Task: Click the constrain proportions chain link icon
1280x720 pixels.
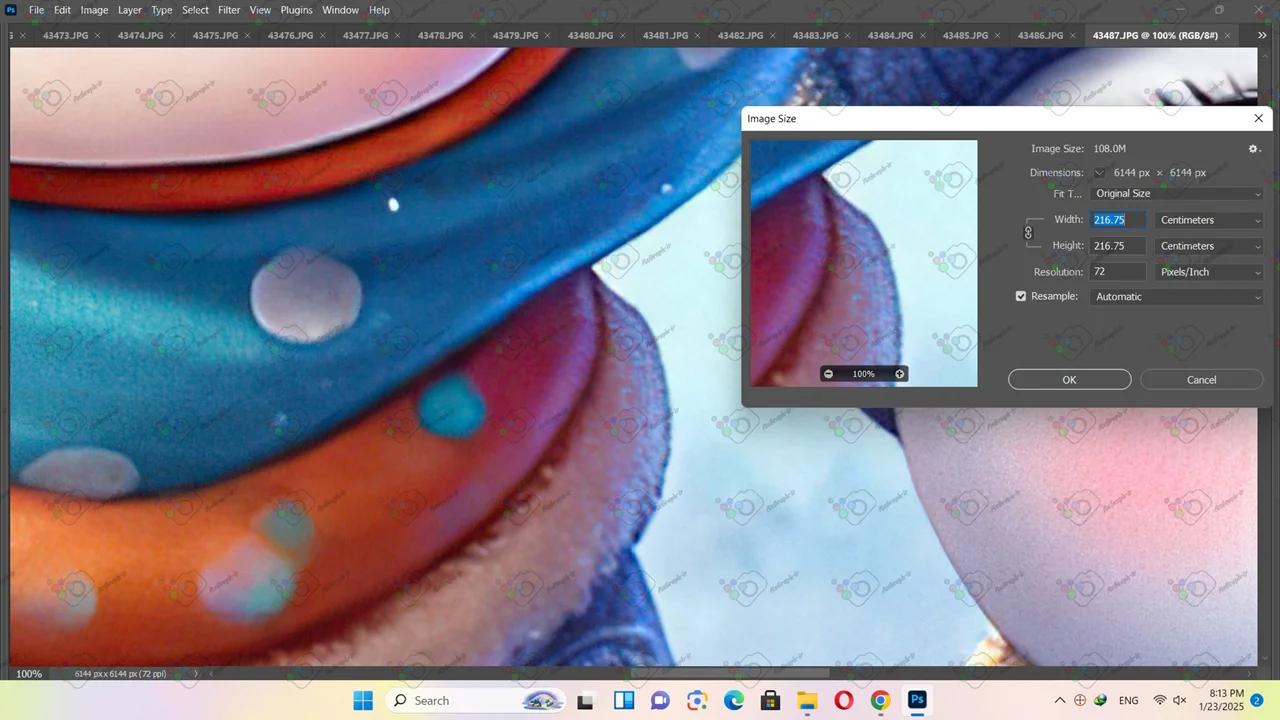Action: (x=1028, y=233)
